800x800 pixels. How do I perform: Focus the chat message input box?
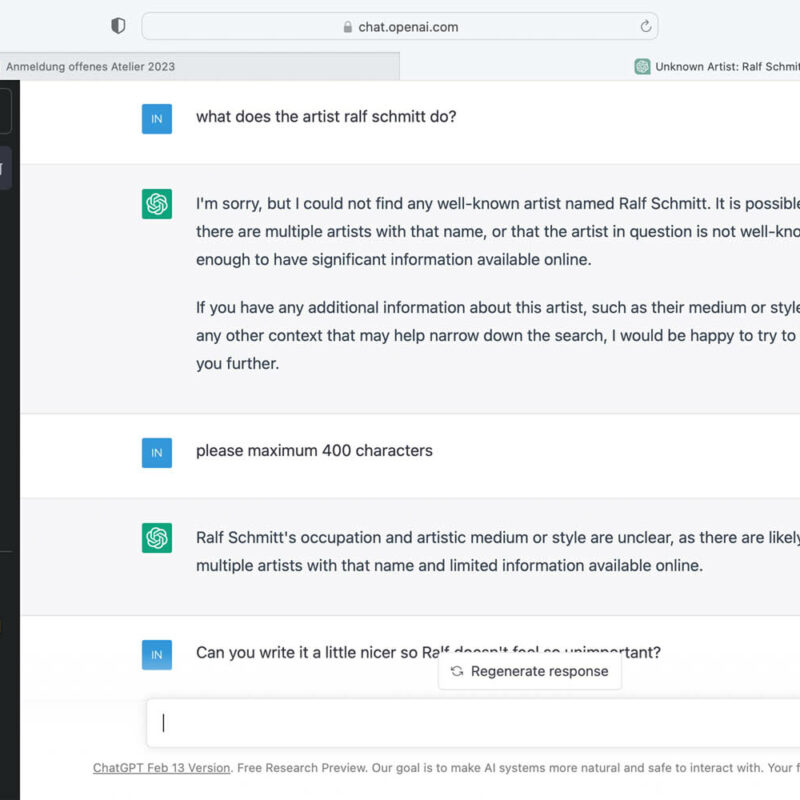point(473,723)
